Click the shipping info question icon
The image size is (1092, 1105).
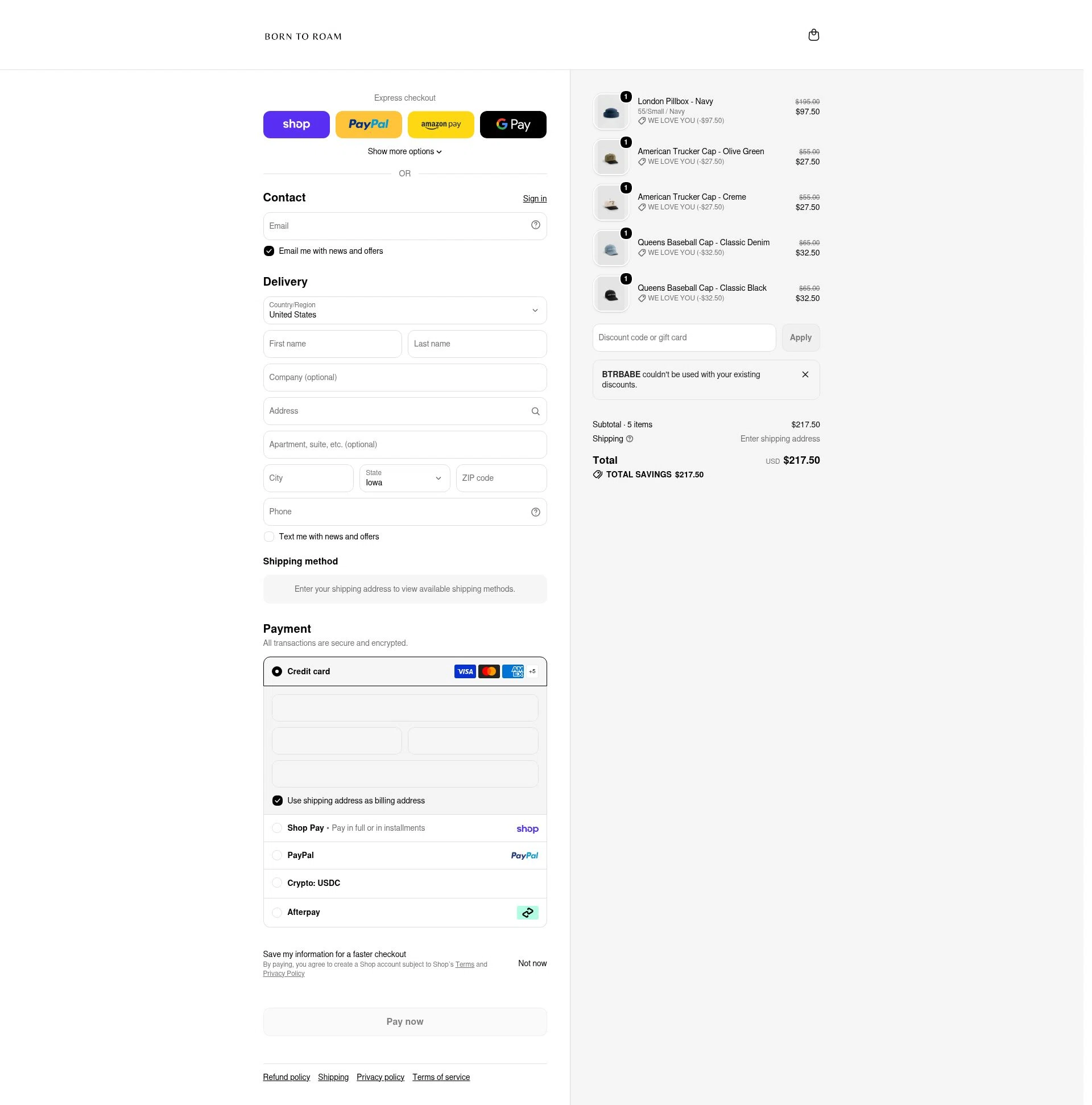coord(630,439)
